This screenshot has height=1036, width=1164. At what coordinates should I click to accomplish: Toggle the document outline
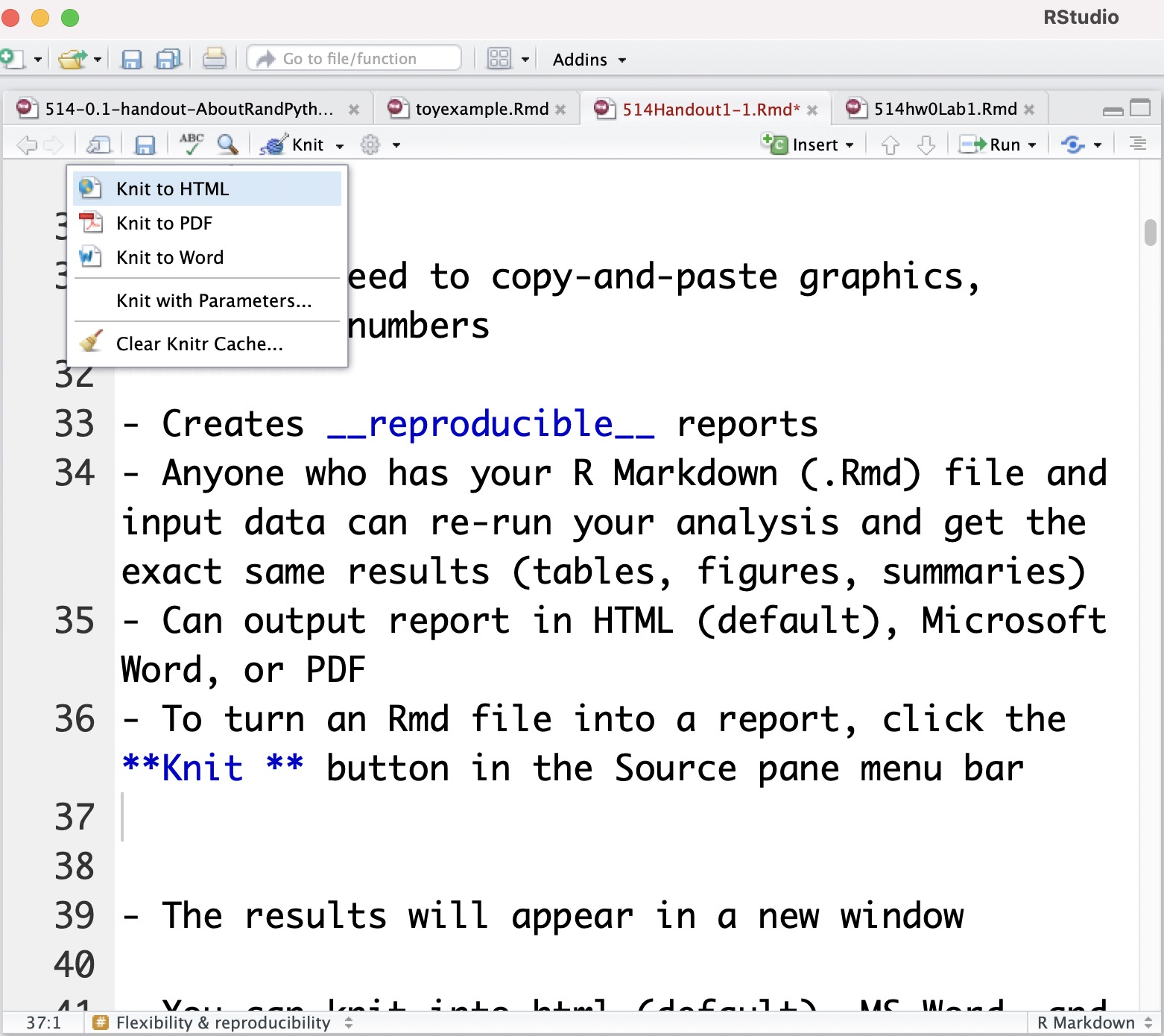(x=1138, y=143)
